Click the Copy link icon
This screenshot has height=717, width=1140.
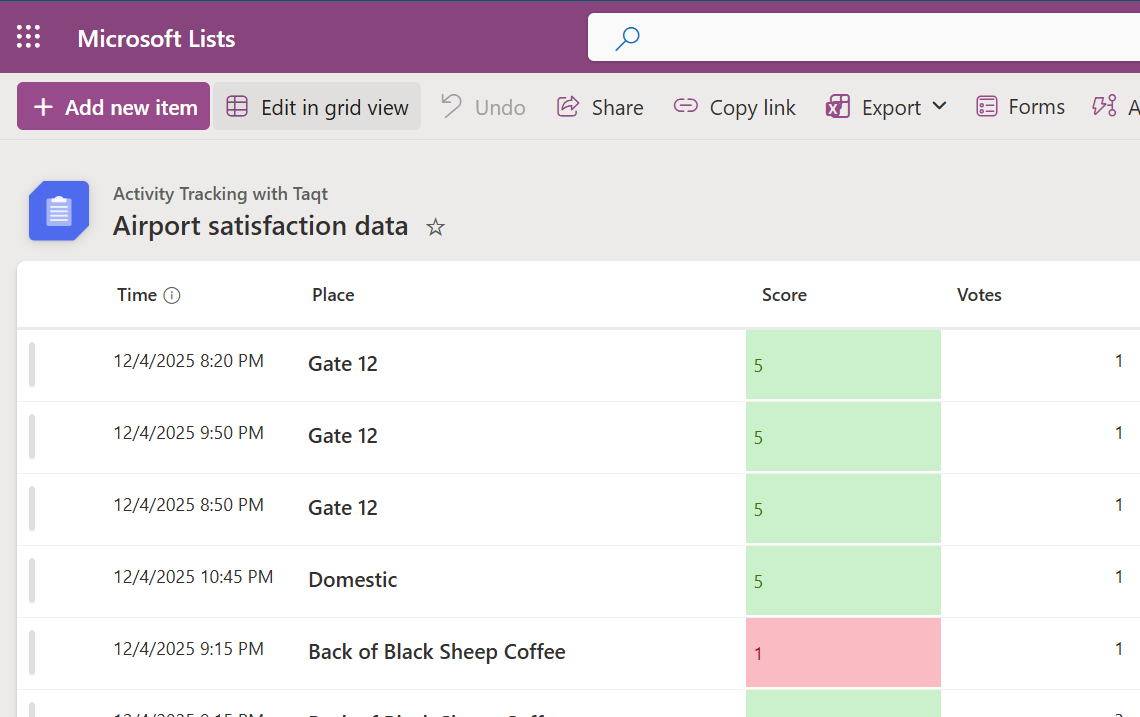click(685, 106)
